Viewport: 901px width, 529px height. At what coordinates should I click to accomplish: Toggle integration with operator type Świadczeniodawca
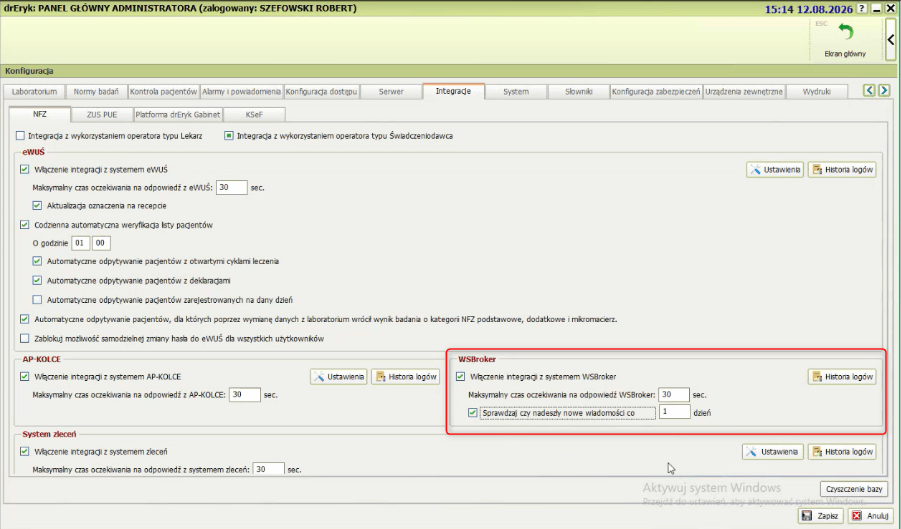click(229, 136)
